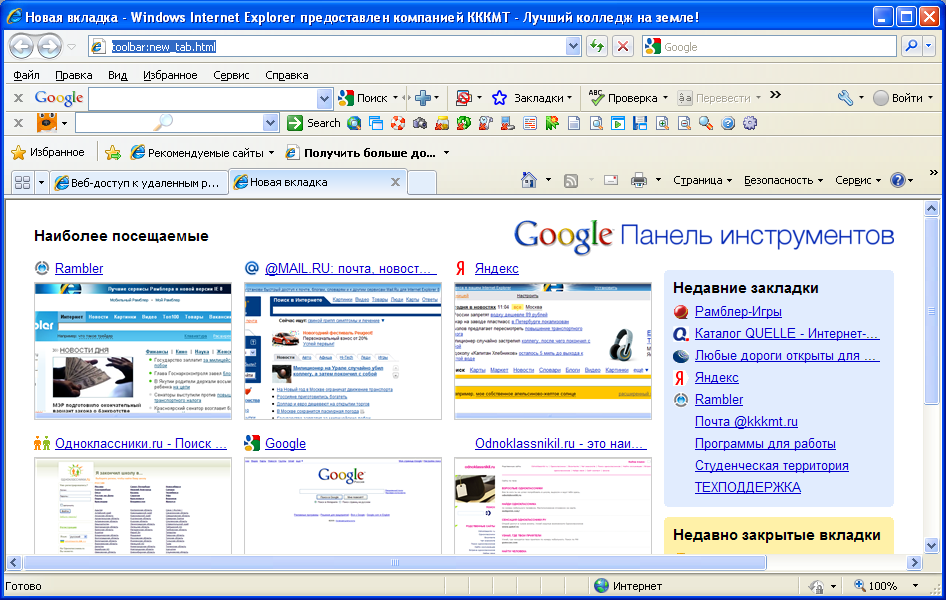946x600 pixels.
Task: Click the globe icon next to Search
Action: 354,123
